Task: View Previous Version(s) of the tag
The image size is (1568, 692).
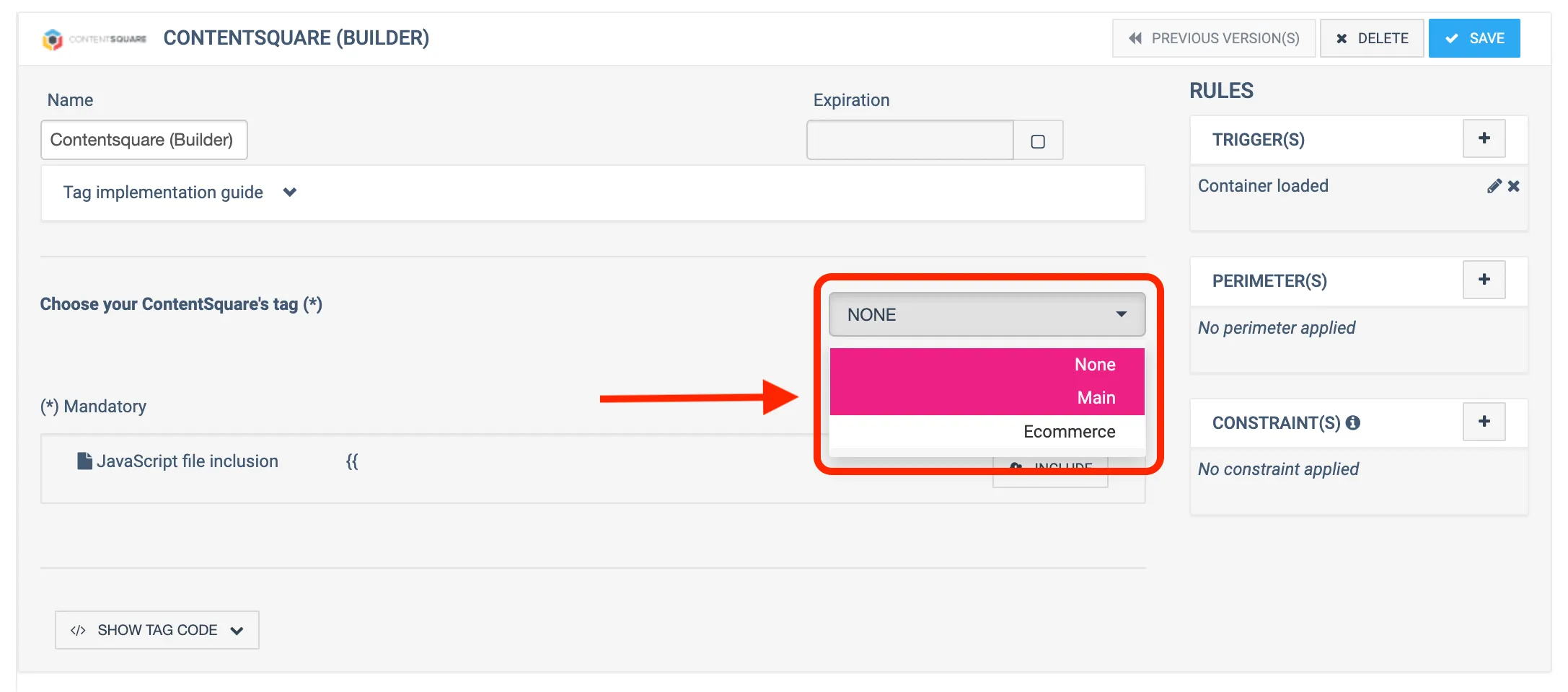Action: pos(1214,38)
